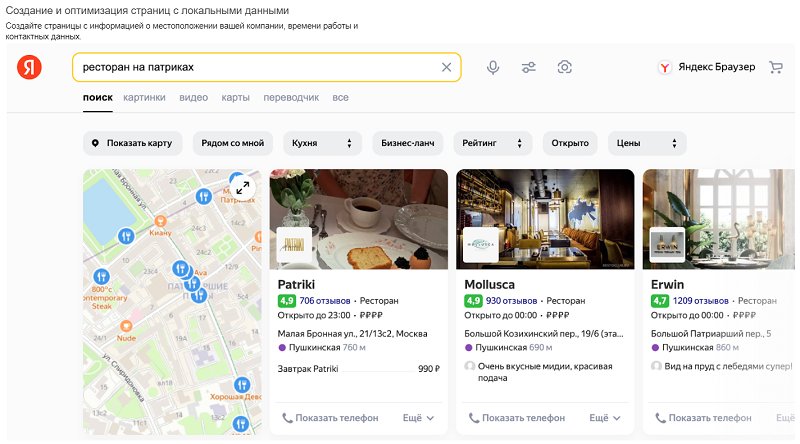Click the Пушкинская metro dot in the Patriki card
This screenshot has height=444, width=800.
click(282, 348)
